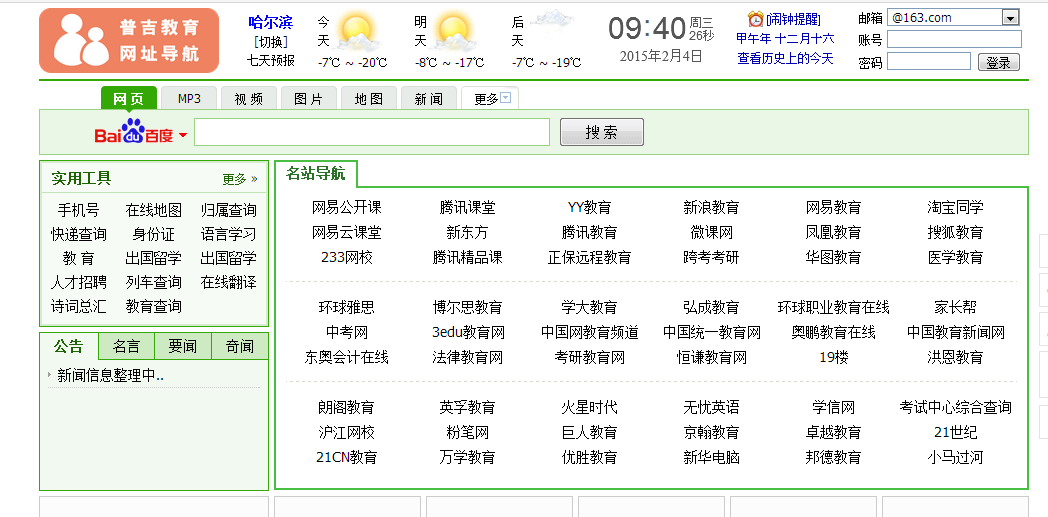Switch to the 网页 search tab
The height and width of the screenshot is (517, 1048).
point(129,98)
